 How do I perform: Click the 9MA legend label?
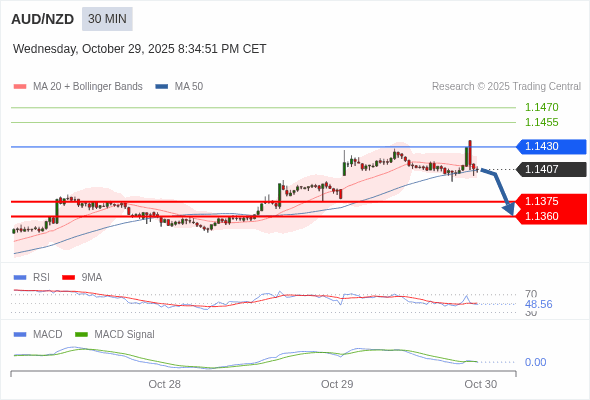coord(92,278)
